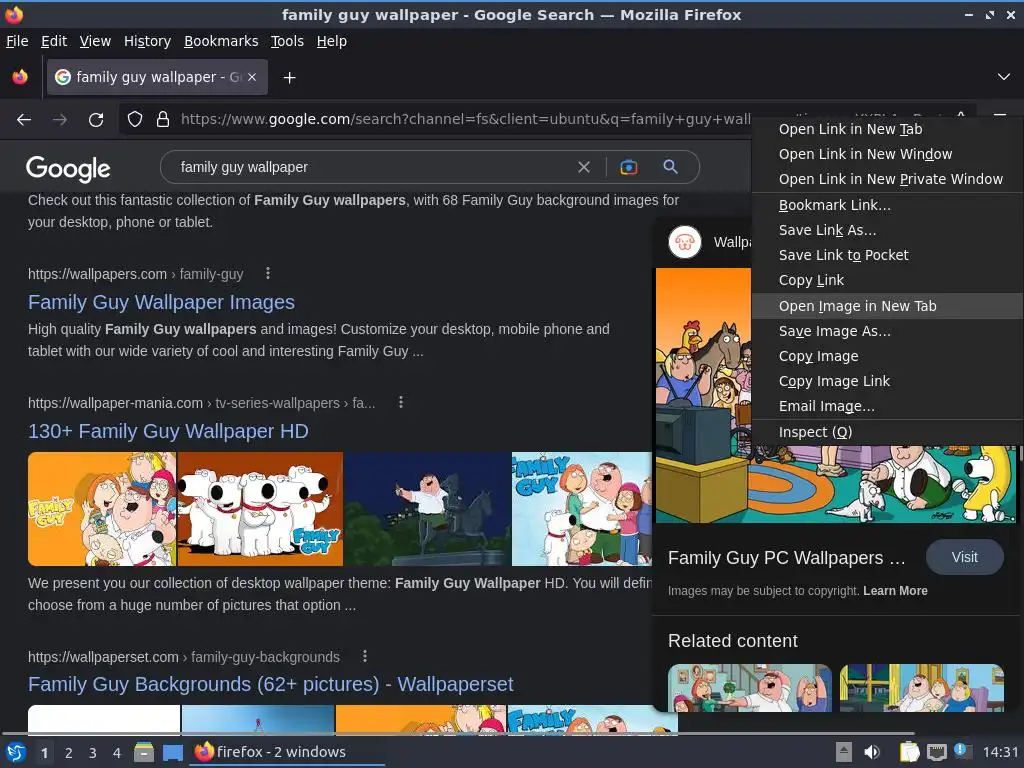Viewport: 1024px width, 768px height.
Task: Click the volume speaker tray icon
Action: tap(871, 752)
